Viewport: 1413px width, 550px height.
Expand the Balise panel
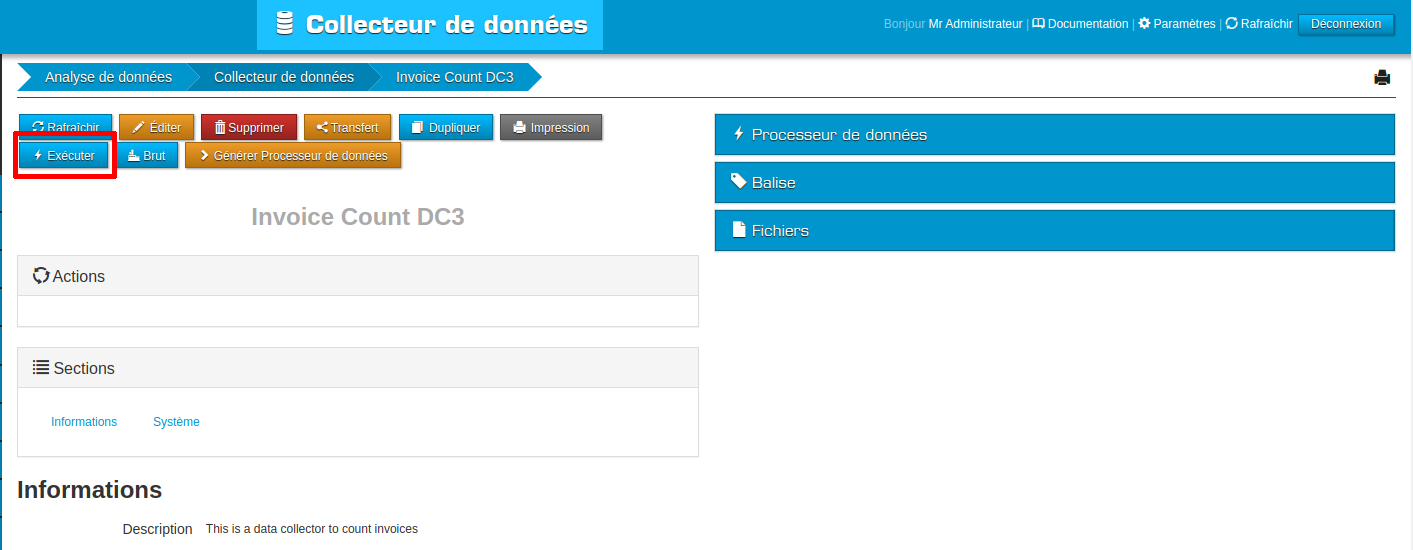coord(1054,183)
